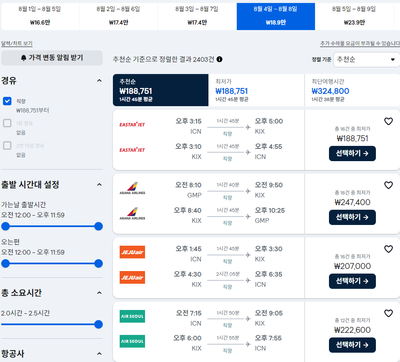400x362 pixels.
Task: Favorite the Air Seoul flight via heart
Action: (388, 313)
